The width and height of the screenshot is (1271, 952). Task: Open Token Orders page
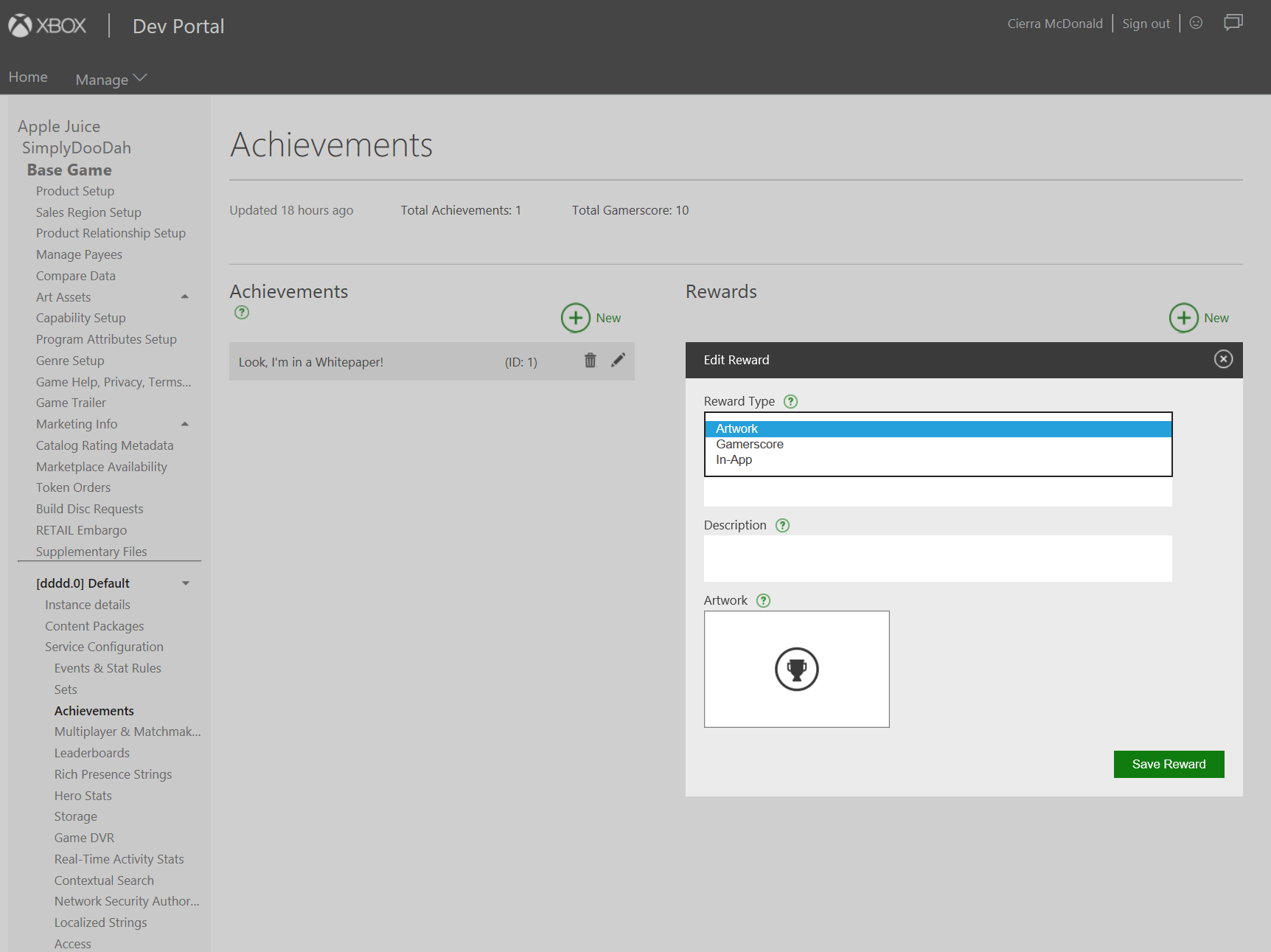pos(73,487)
